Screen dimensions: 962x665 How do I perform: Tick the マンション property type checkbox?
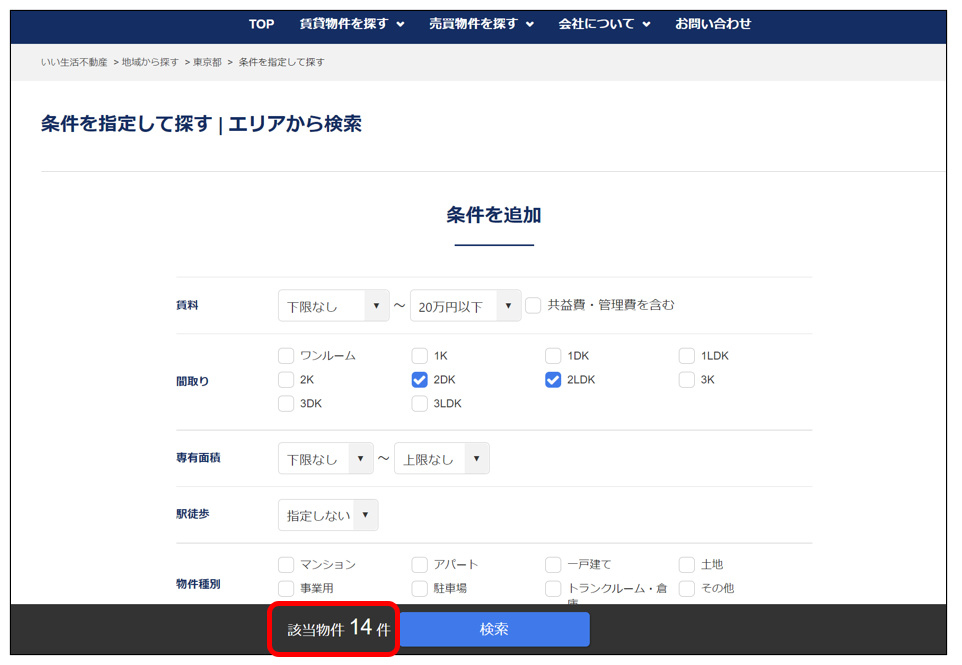coord(286,565)
